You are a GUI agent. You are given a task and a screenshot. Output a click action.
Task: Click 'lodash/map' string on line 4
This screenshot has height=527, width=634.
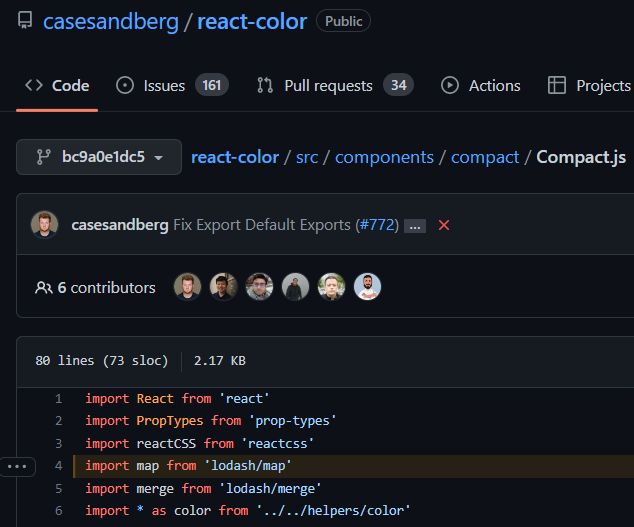(248, 466)
